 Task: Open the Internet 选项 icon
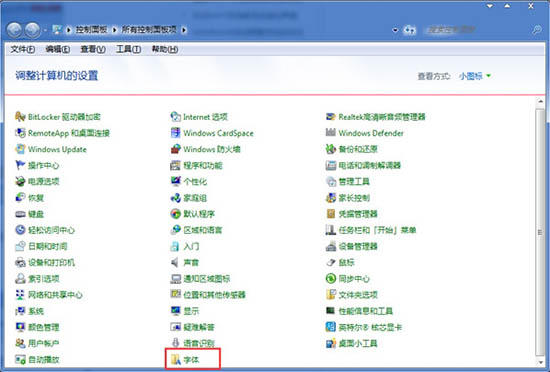click(x=175, y=116)
